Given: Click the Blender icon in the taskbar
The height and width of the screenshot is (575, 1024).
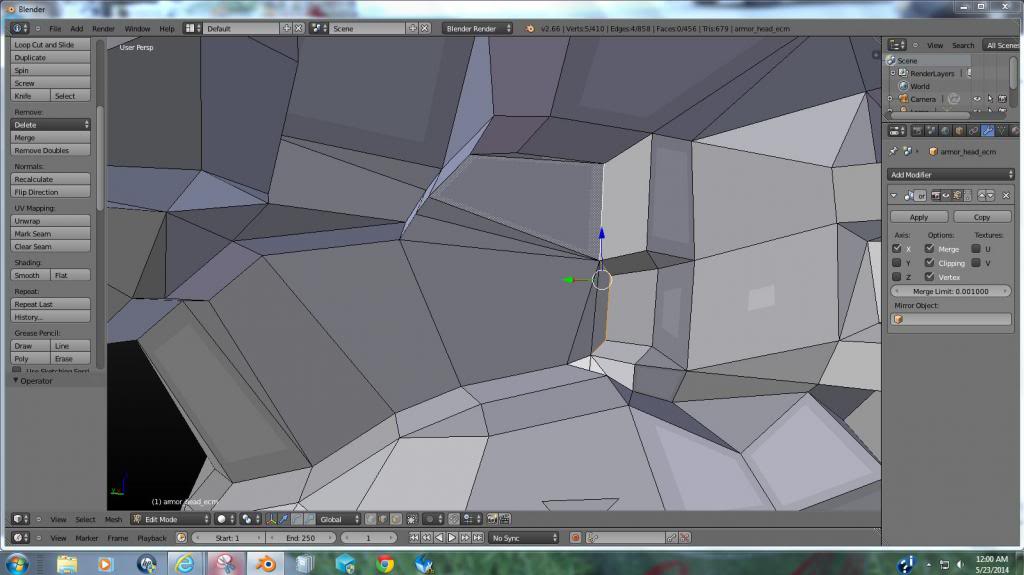Looking at the screenshot, I should [x=265, y=563].
